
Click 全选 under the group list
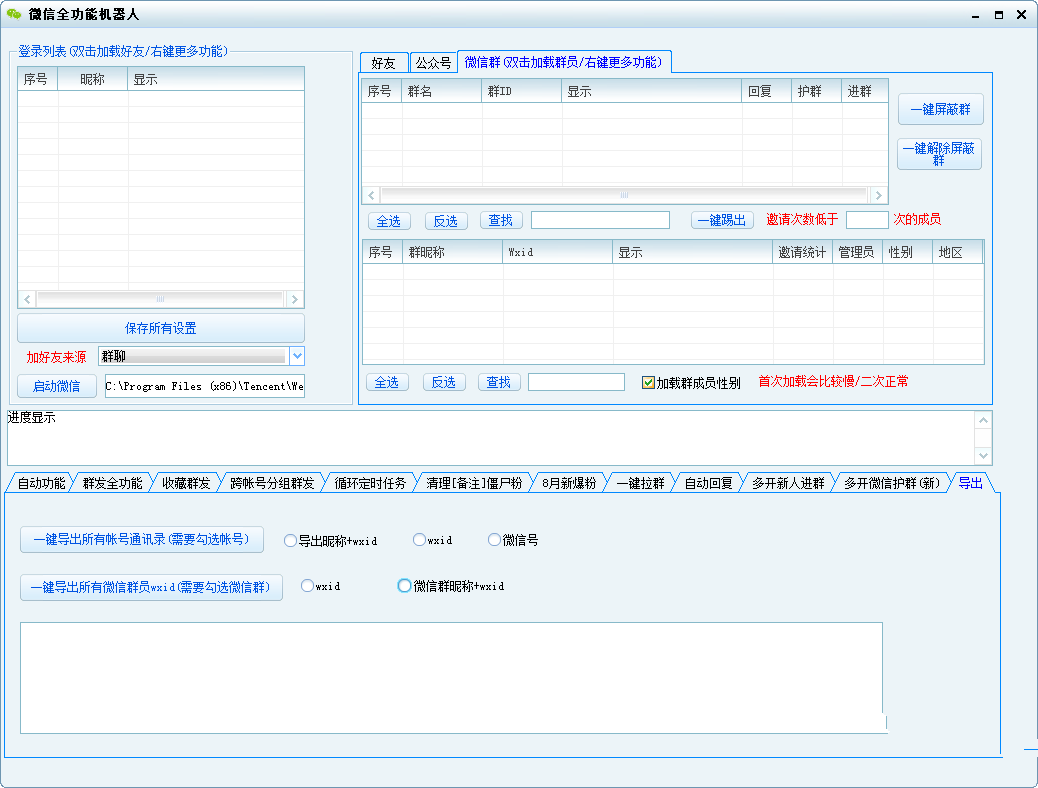[389, 221]
